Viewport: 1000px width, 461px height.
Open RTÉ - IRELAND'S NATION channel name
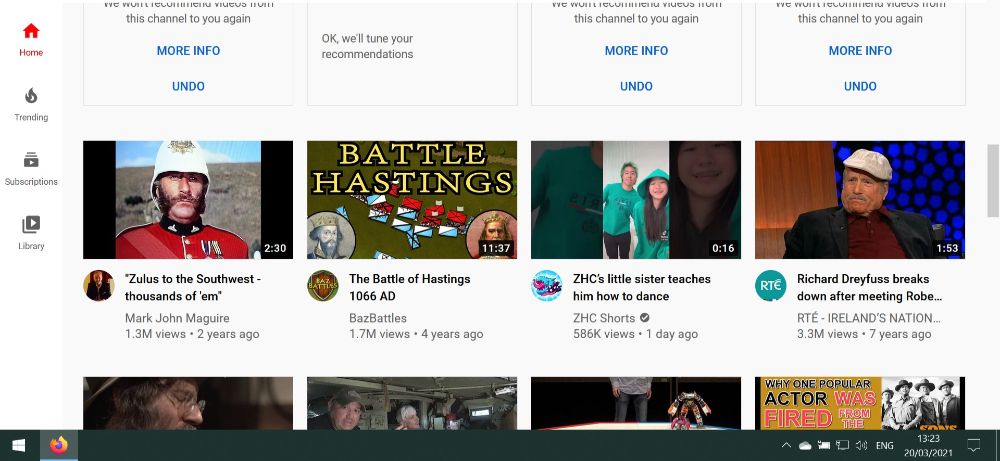pos(869,318)
